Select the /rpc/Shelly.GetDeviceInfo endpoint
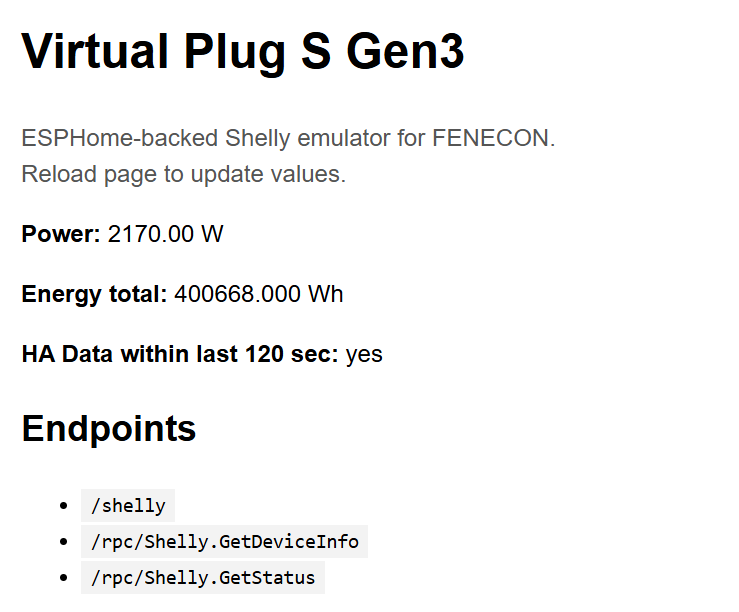 click(x=224, y=542)
